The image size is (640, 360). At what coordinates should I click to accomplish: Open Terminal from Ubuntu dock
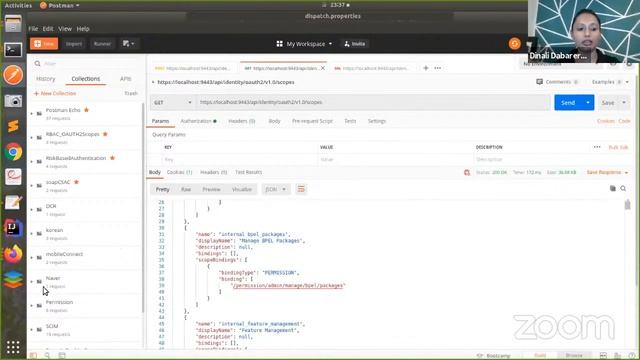pyautogui.click(x=13, y=50)
